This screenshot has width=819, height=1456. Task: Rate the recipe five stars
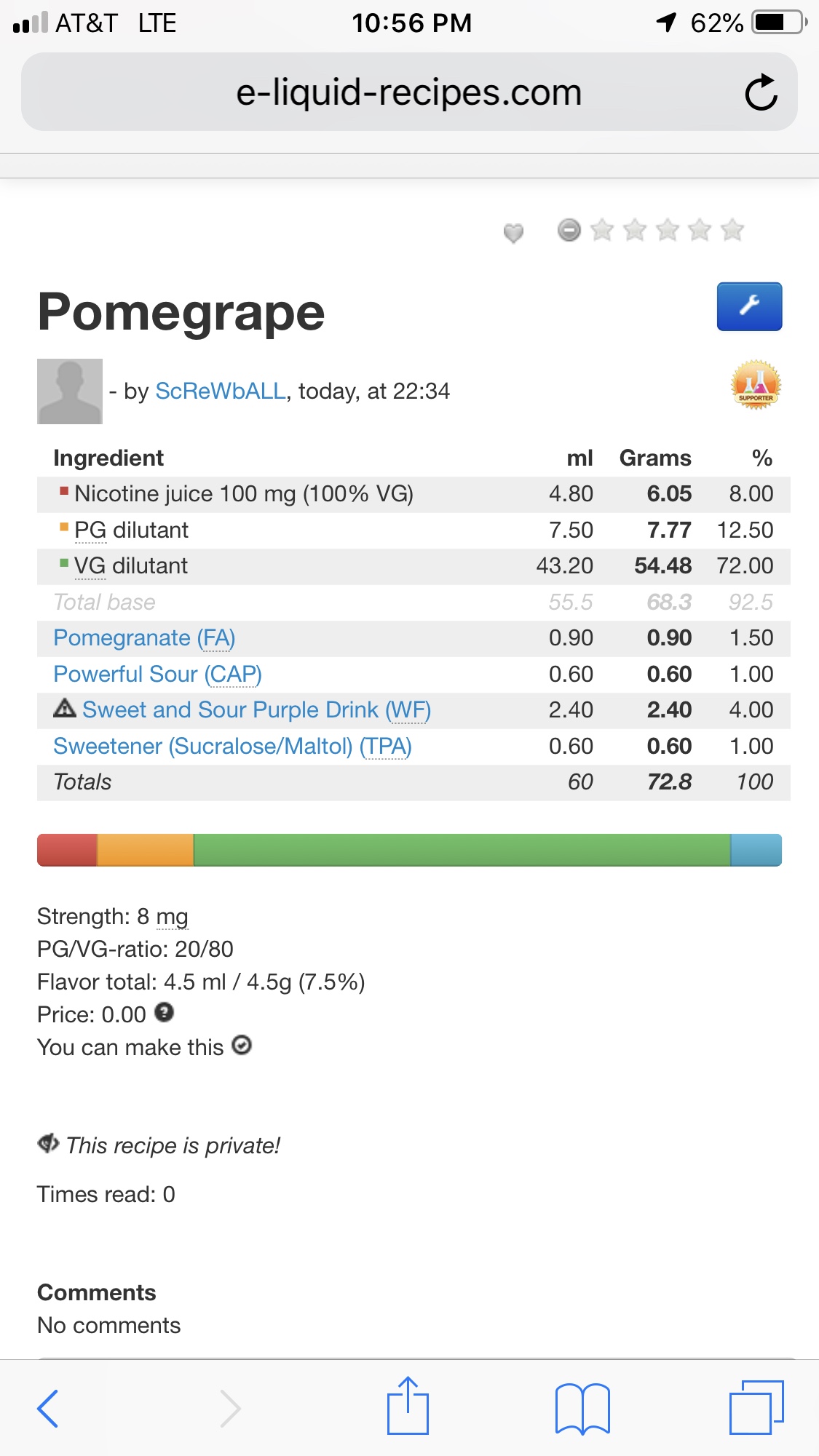[x=732, y=230]
